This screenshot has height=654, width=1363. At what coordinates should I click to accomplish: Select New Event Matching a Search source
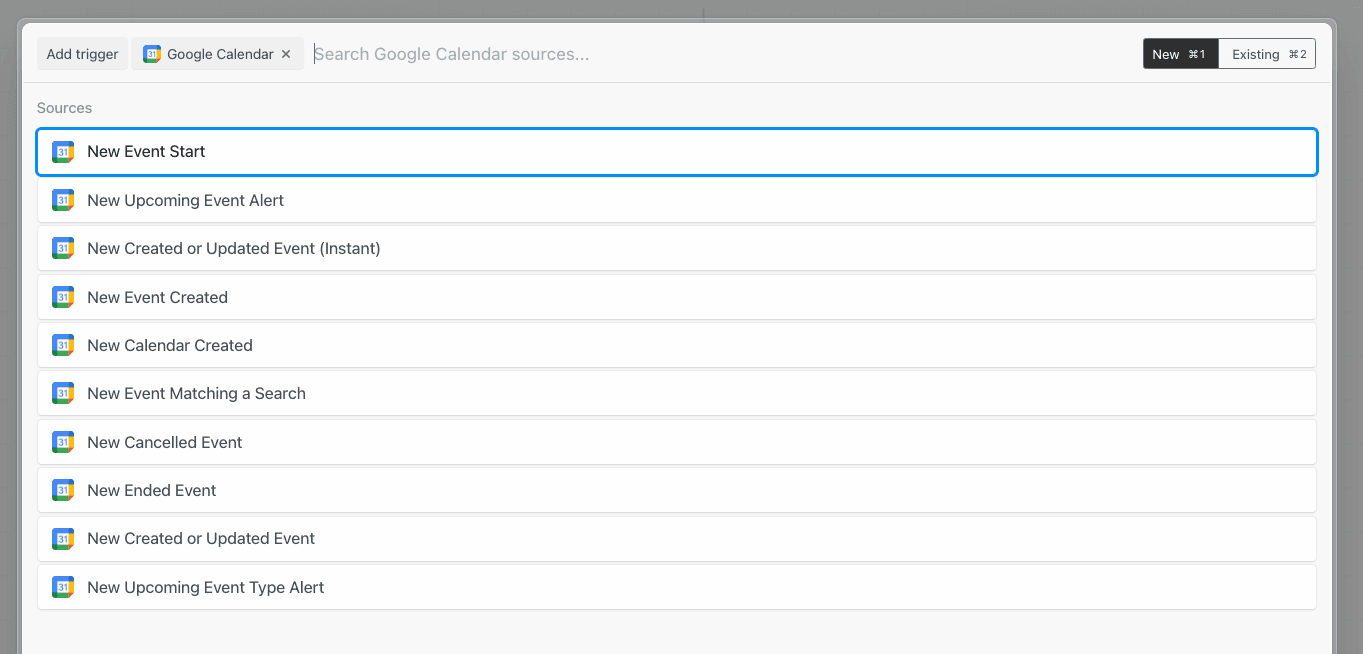pyautogui.click(x=677, y=393)
